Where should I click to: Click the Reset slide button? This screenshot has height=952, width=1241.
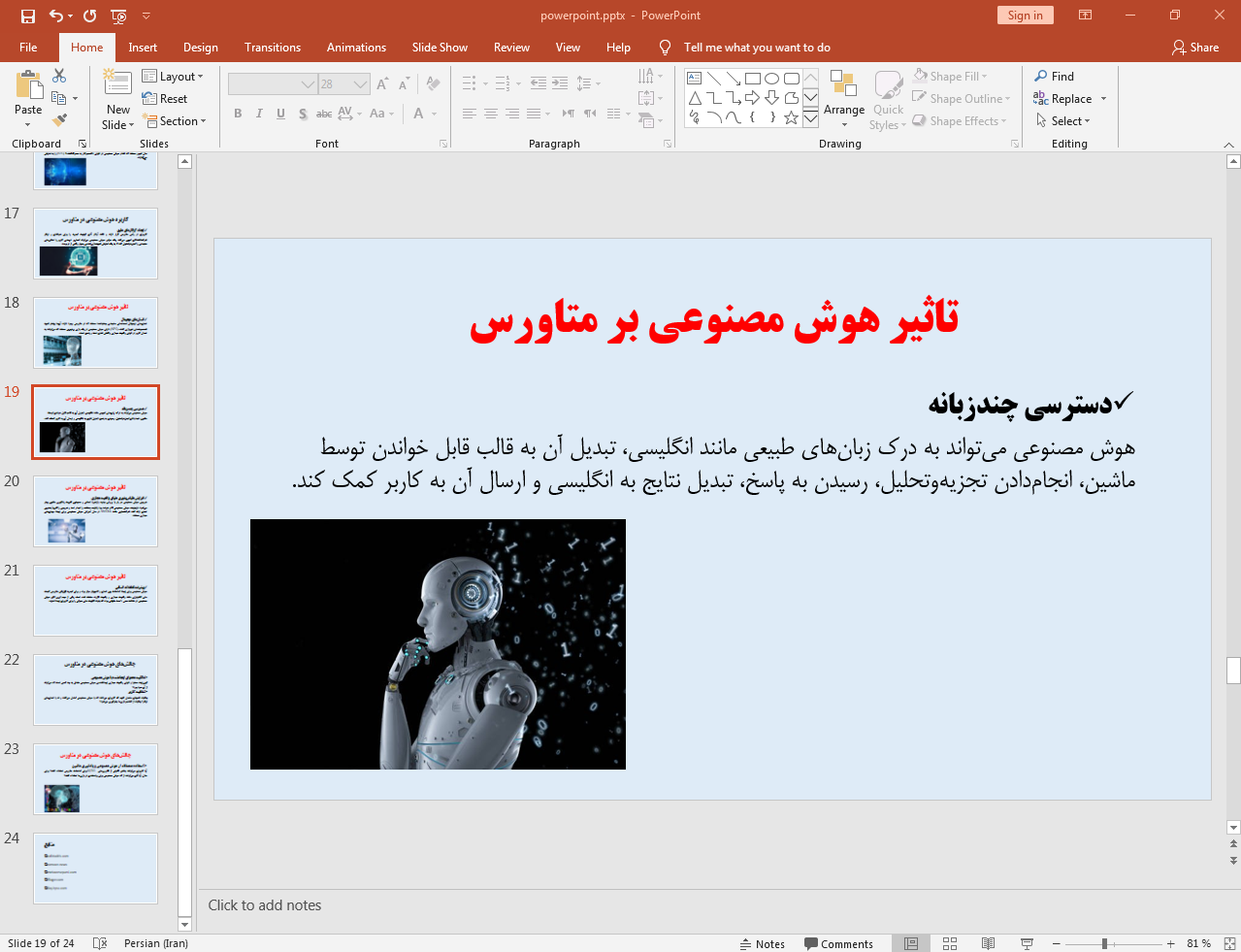[165, 99]
